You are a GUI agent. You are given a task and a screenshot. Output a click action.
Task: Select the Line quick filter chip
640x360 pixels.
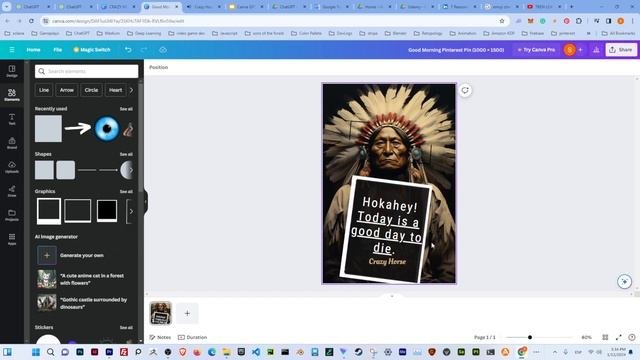(44, 90)
